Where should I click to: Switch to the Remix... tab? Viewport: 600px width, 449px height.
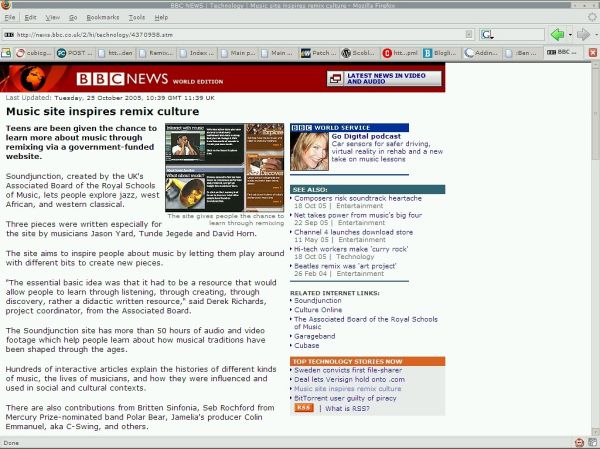[156, 53]
